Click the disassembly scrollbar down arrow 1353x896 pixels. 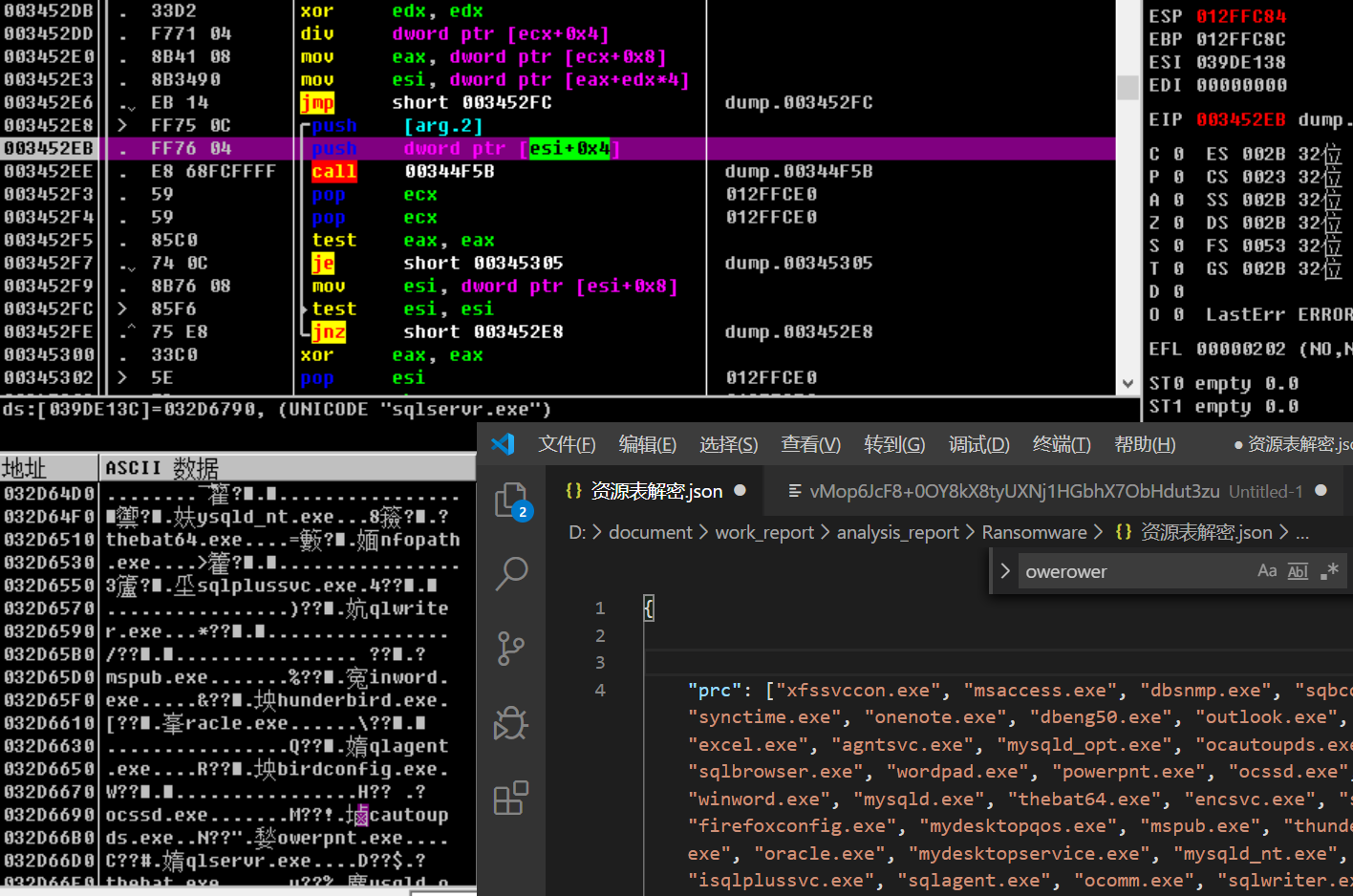pos(1127,383)
